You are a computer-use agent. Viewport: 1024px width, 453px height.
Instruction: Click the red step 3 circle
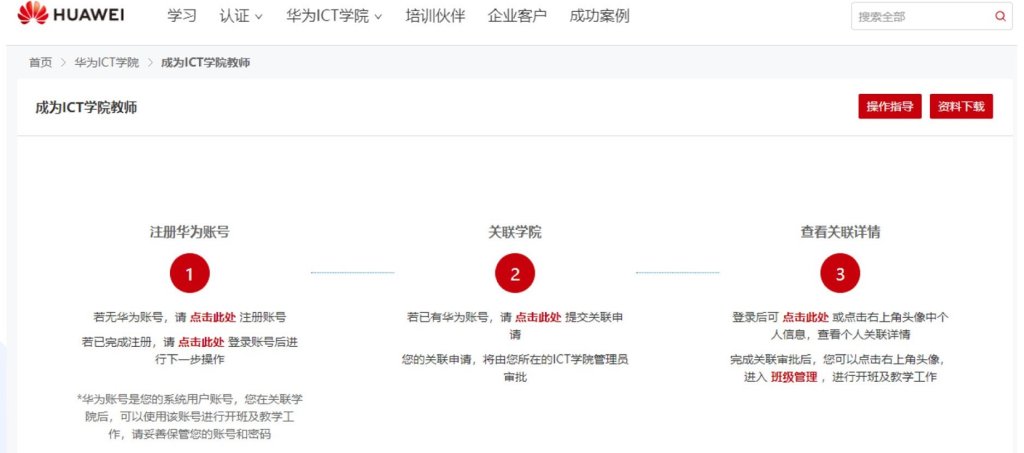(840, 273)
